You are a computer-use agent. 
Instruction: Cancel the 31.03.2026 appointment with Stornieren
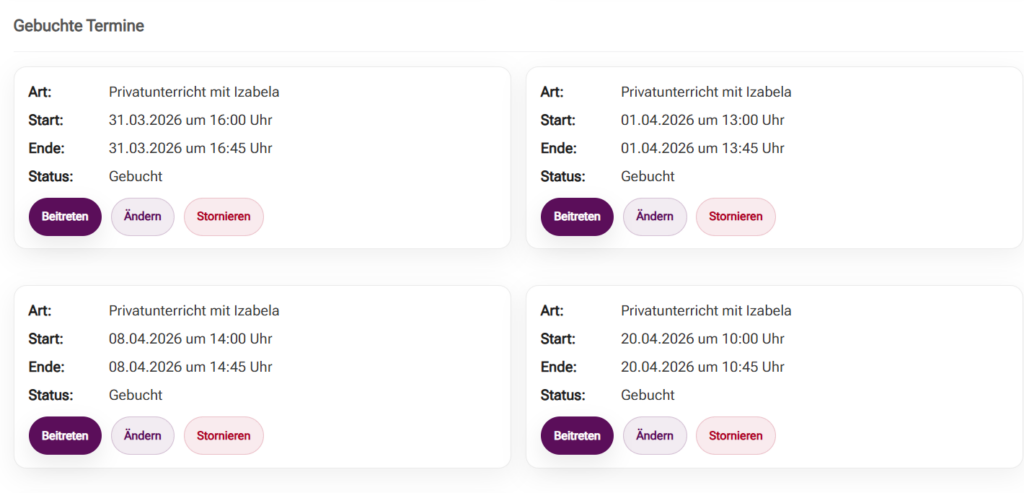(x=224, y=217)
